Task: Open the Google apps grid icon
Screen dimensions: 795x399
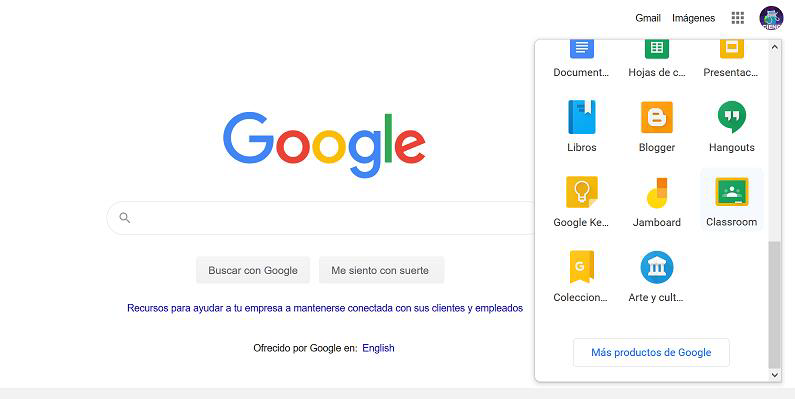Action: (738, 18)
